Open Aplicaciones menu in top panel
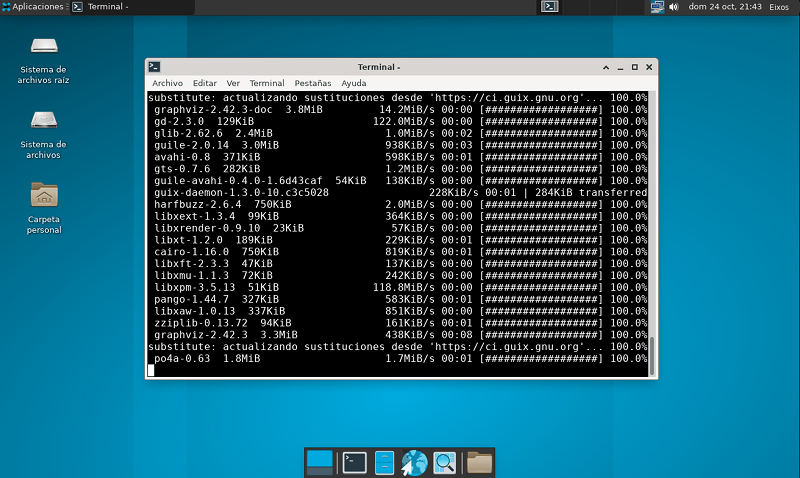 tap(33, 6)
